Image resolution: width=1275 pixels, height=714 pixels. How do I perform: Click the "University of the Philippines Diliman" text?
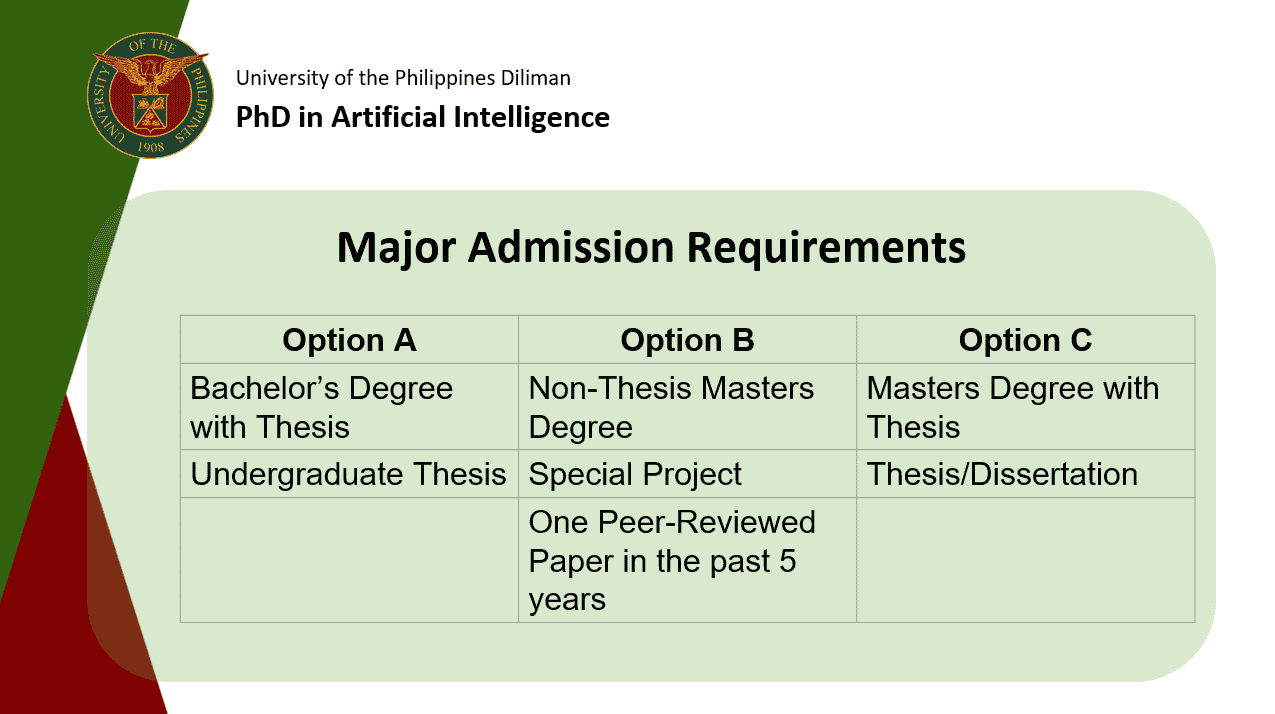pos(403,78)
